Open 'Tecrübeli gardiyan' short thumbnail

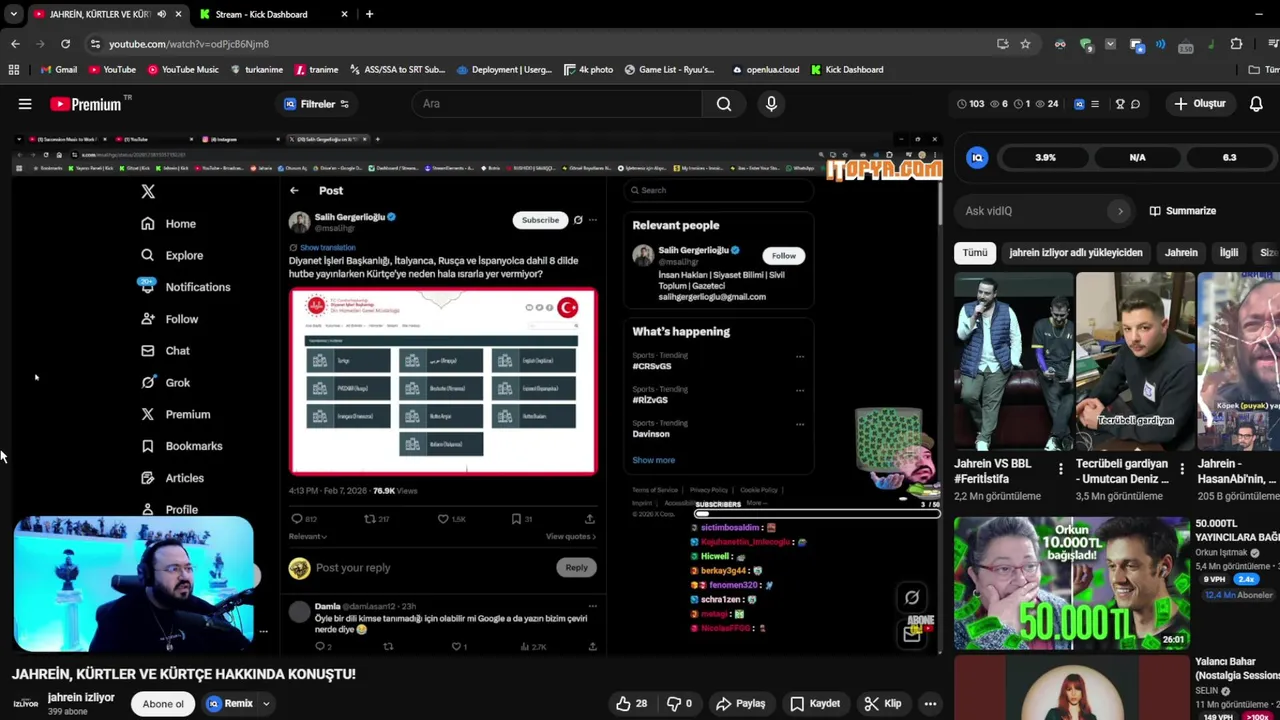[x=1134, y=362]
